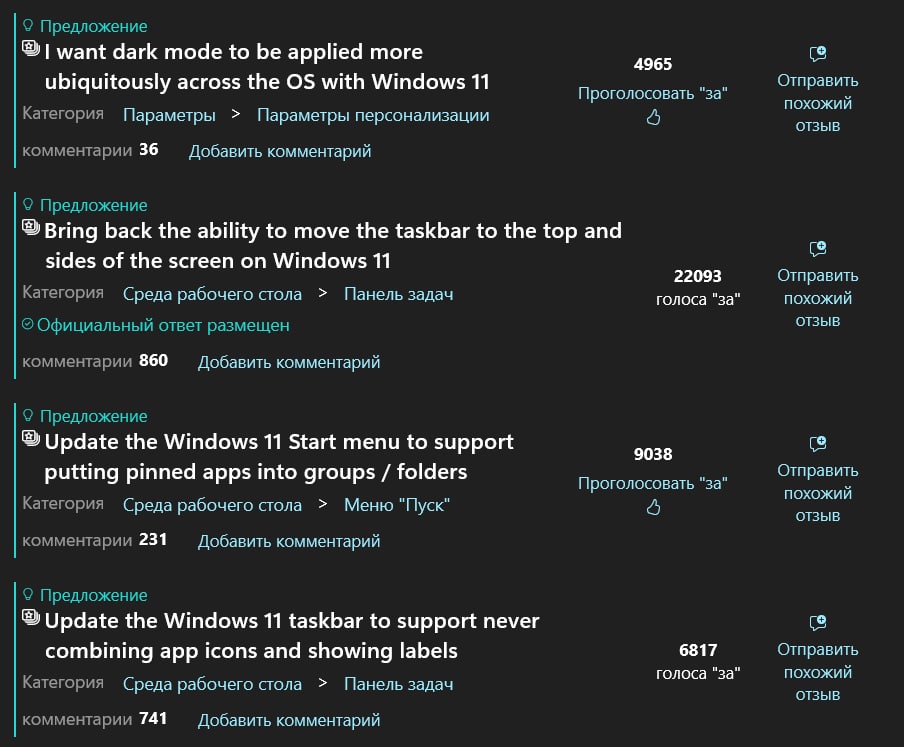Click the vote count 22093
Viewport: 904px width, 747px height.
click(698, 276)
